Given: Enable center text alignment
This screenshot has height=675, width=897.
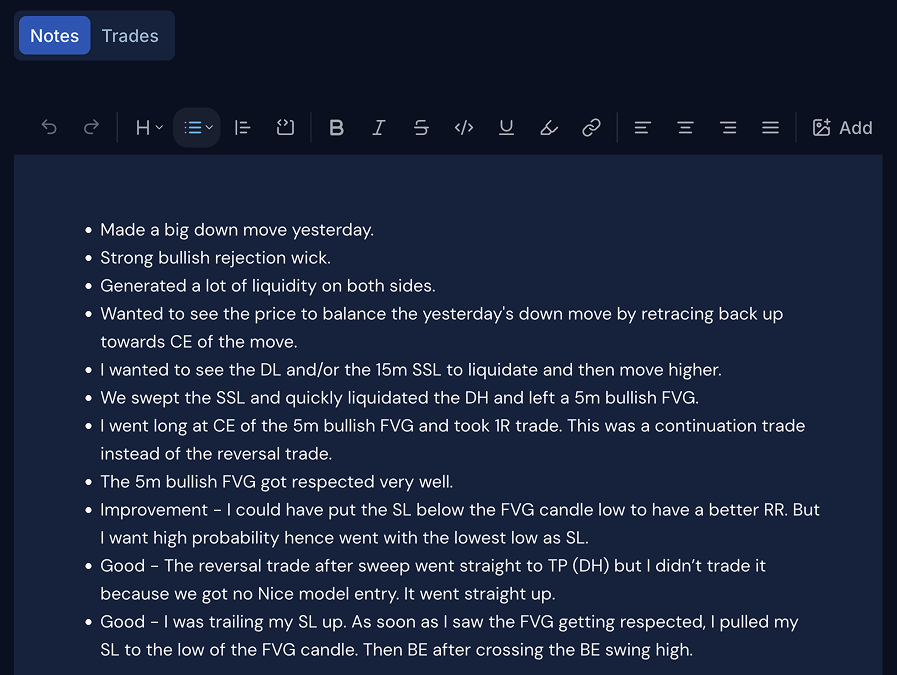Looking at the screenshot, I should pyautogui.click(x=685, y=127).
